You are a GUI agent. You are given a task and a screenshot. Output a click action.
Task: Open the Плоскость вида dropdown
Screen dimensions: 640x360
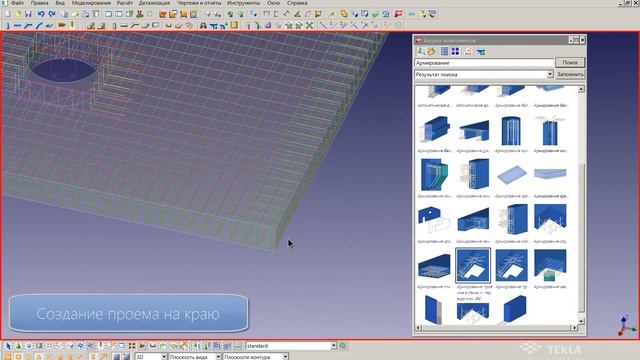tap(218, 357)
